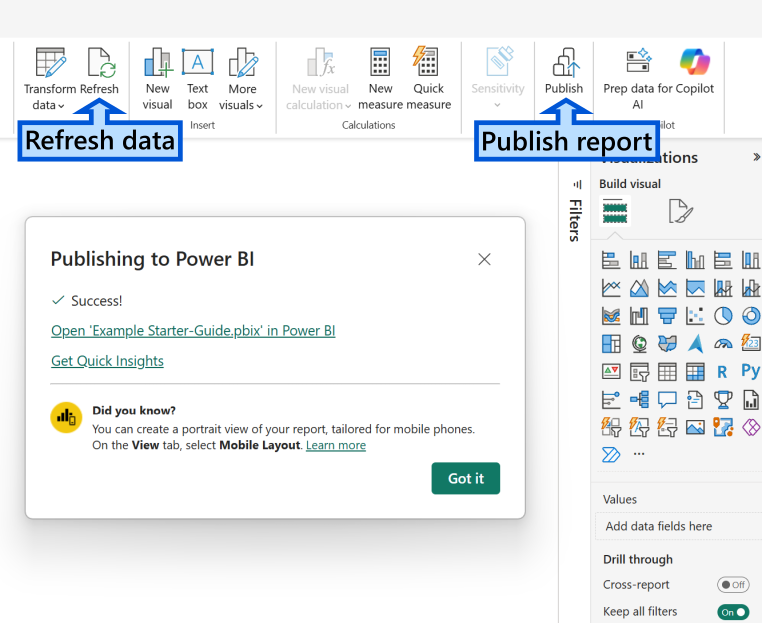Select the Smart narrative document visual
The width and height of the screenshot is (762, 623).
pos(695,400)
